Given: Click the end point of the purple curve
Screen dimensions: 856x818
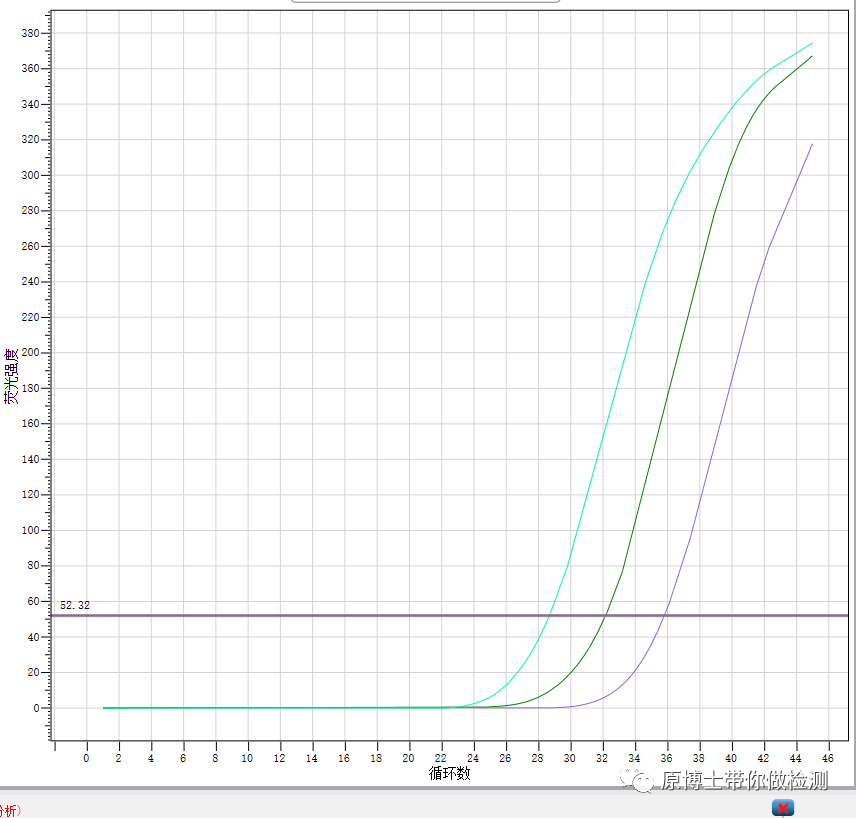Looking at the screenshot, I should pos(812,144).
